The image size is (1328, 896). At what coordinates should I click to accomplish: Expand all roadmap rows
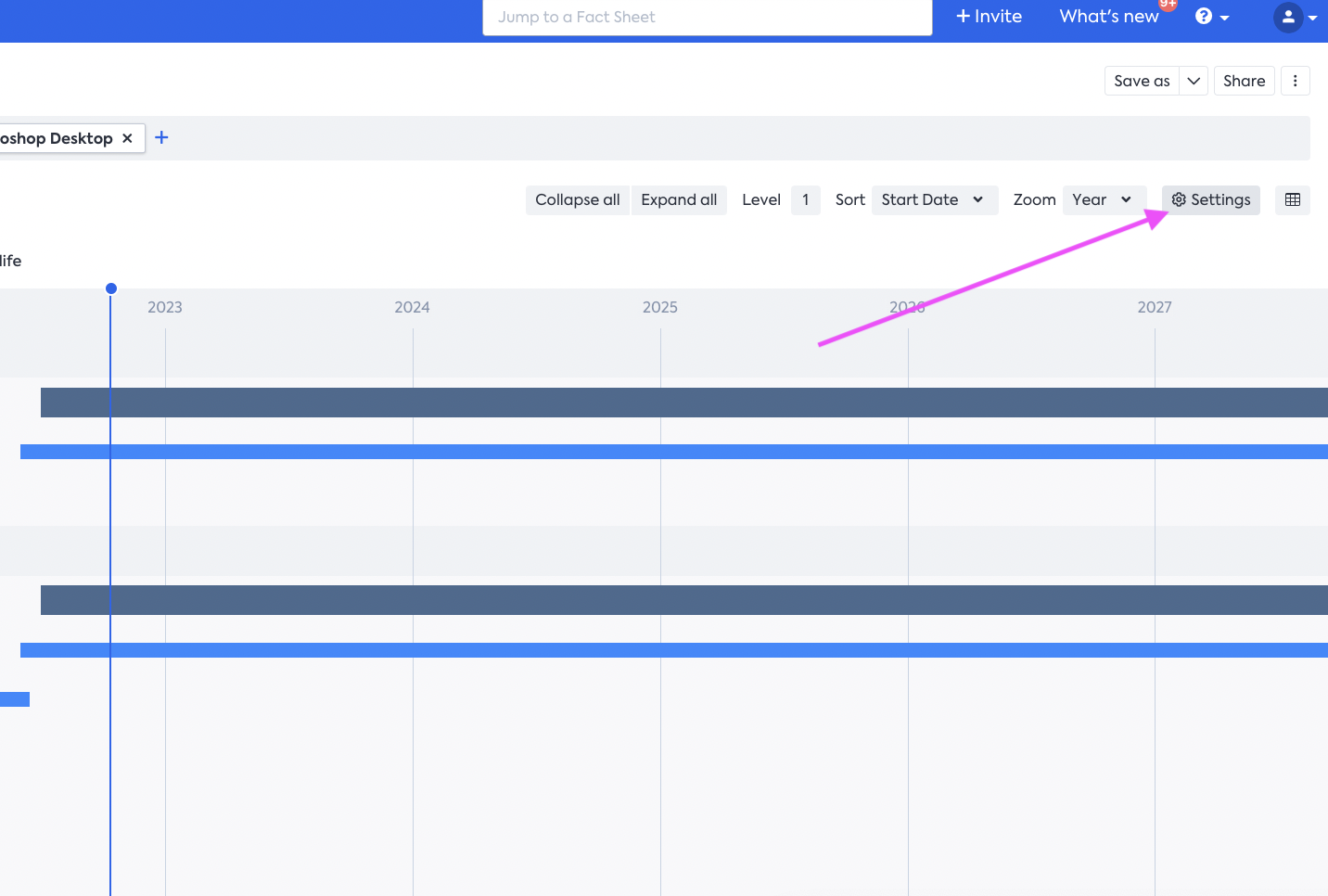click(679, 199)
